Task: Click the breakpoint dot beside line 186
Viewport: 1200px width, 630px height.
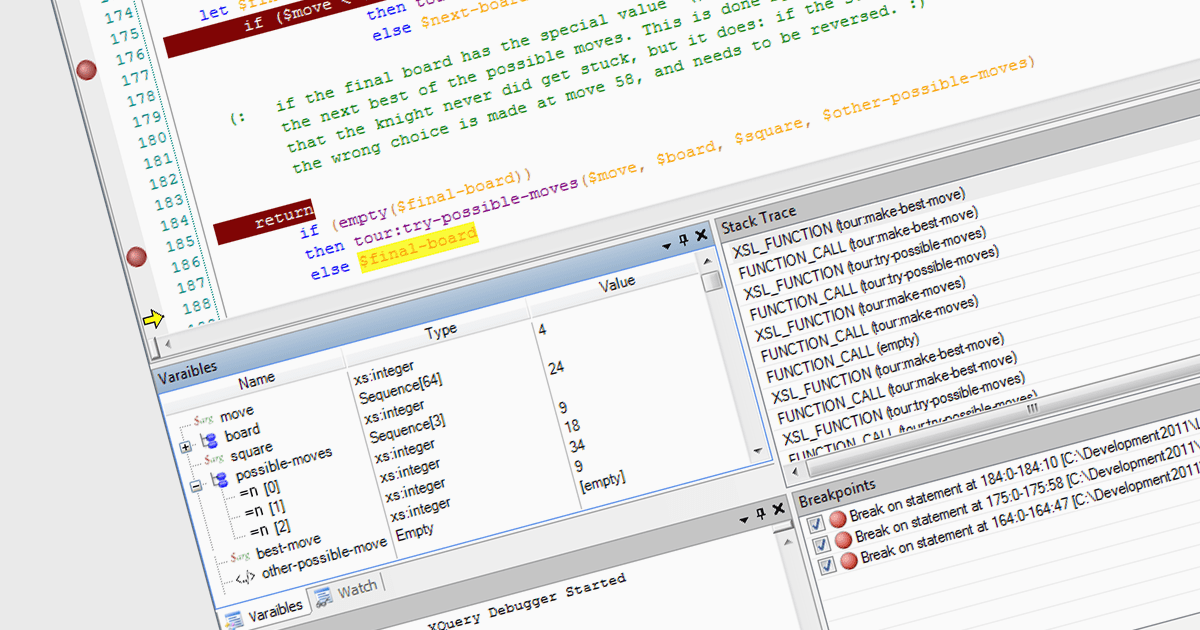Action: point(137,257)
